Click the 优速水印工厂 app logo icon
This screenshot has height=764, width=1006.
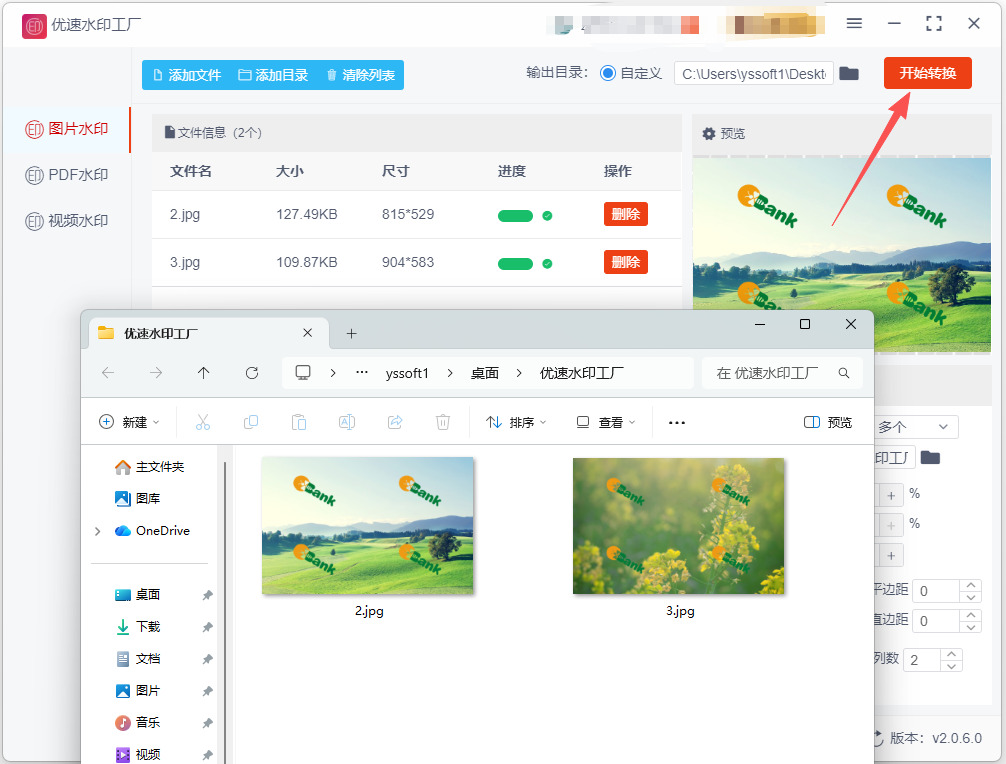[34, 26]
